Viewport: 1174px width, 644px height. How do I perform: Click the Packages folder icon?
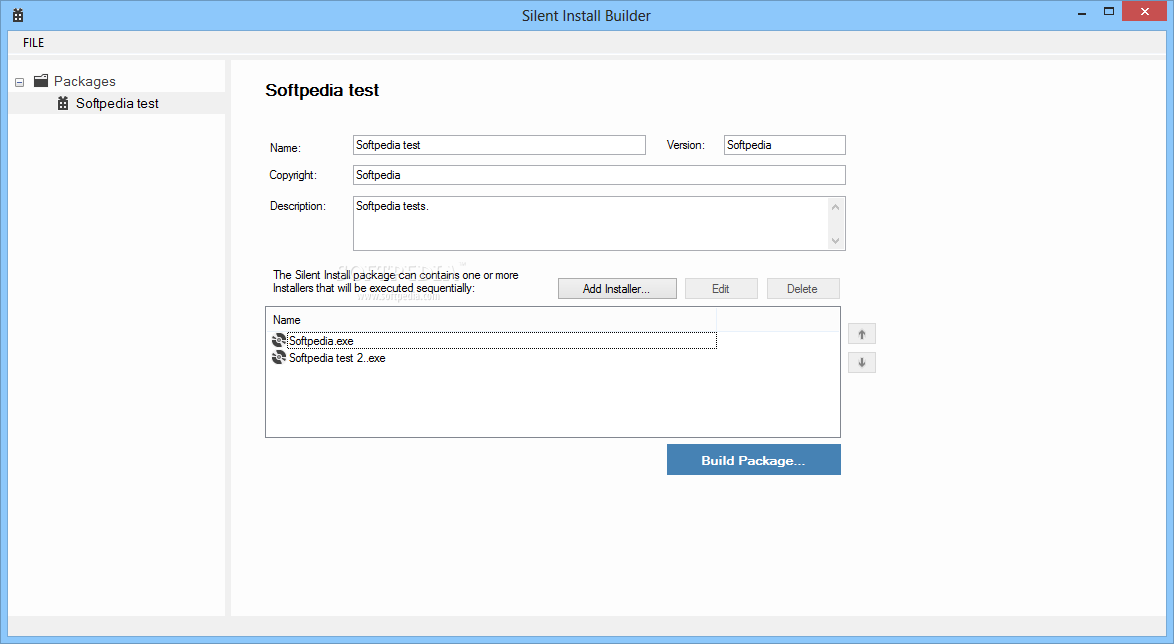point(41,81)
